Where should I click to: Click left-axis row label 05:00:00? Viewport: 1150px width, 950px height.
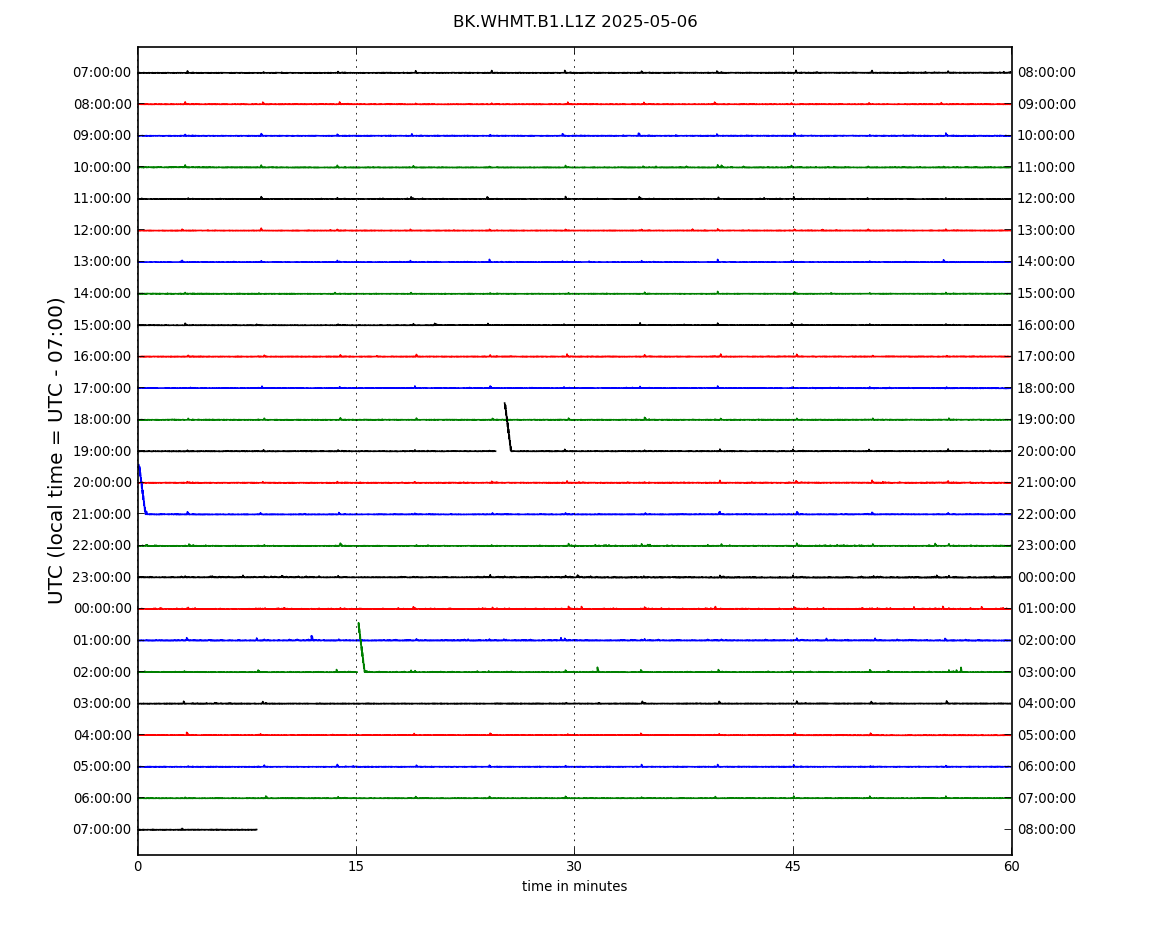(103, 767)
